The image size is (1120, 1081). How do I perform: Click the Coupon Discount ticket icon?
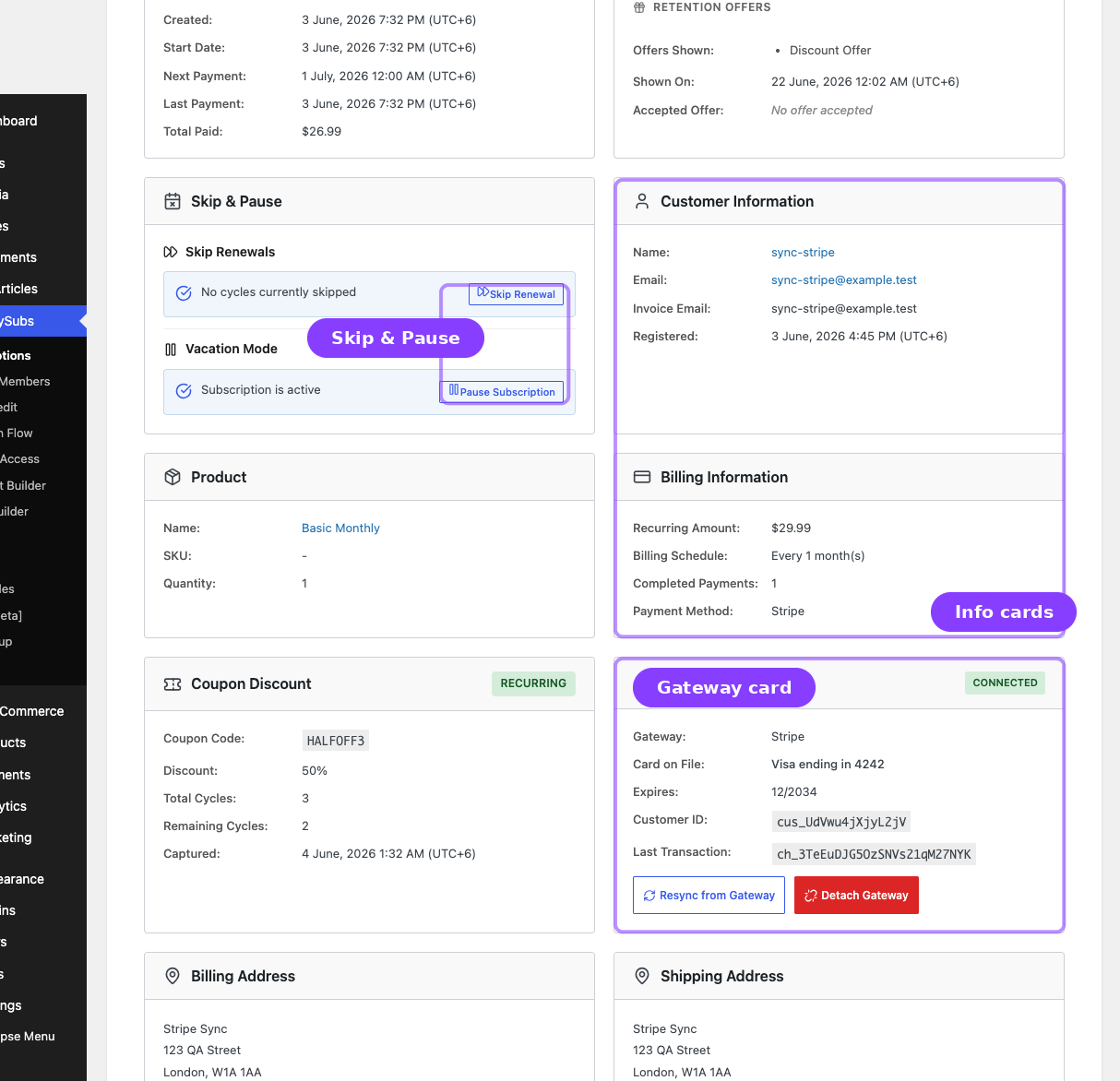tap(173, 683)
